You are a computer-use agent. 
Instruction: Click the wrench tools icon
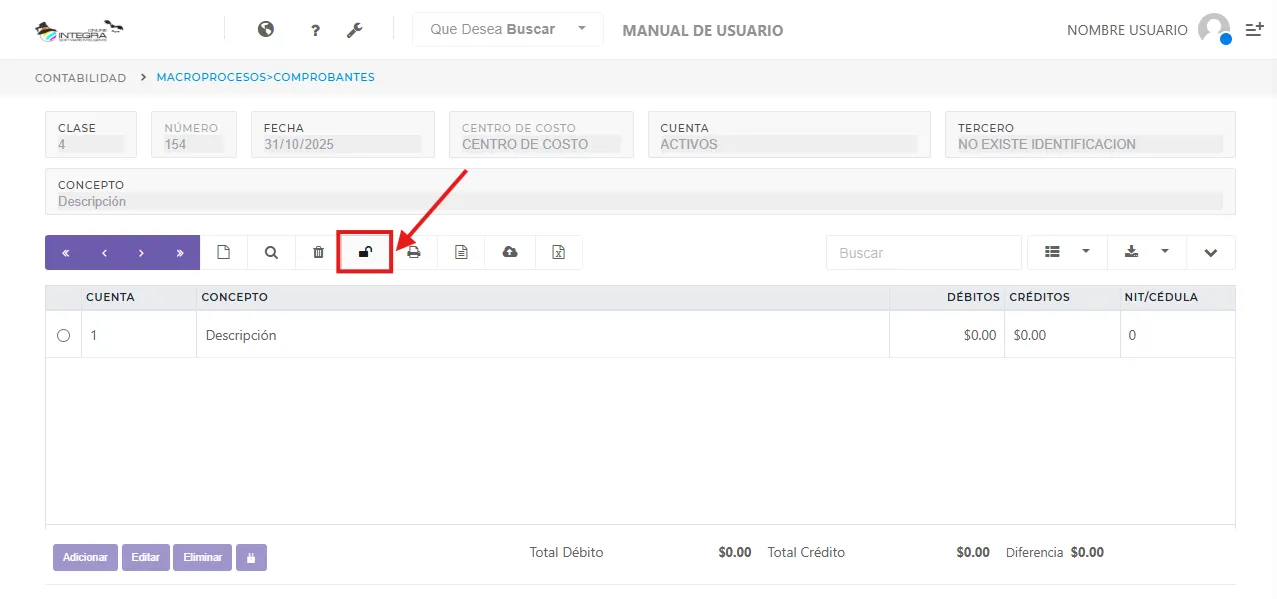[354, 30]
